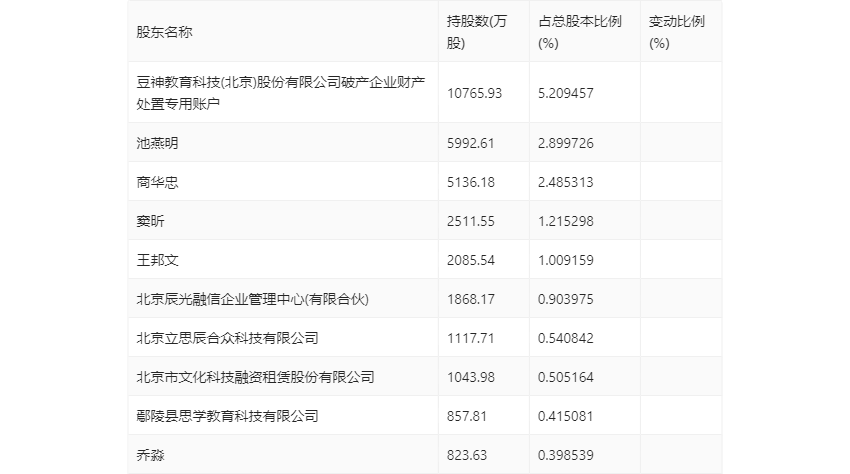Screen dimensions: 850x474
Task: Click the value 10765.93
Action: (474, 93)
